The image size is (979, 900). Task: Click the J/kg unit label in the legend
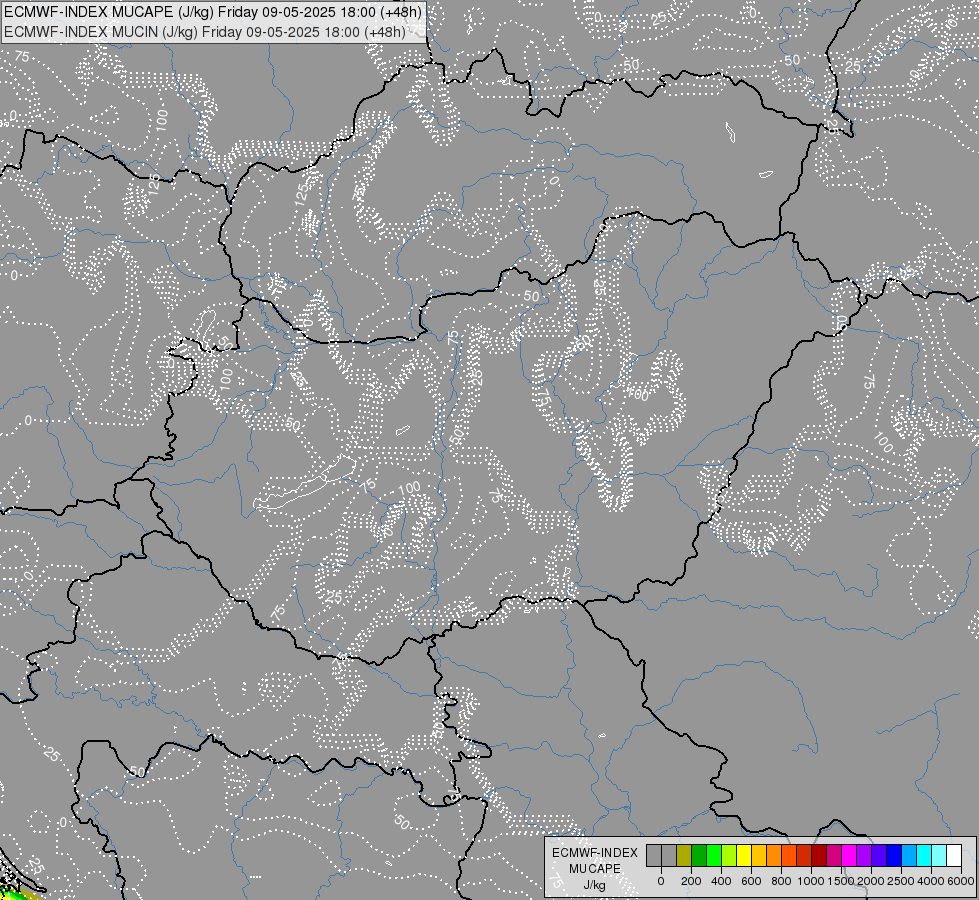pyautogui.click(x=594, y=885)
